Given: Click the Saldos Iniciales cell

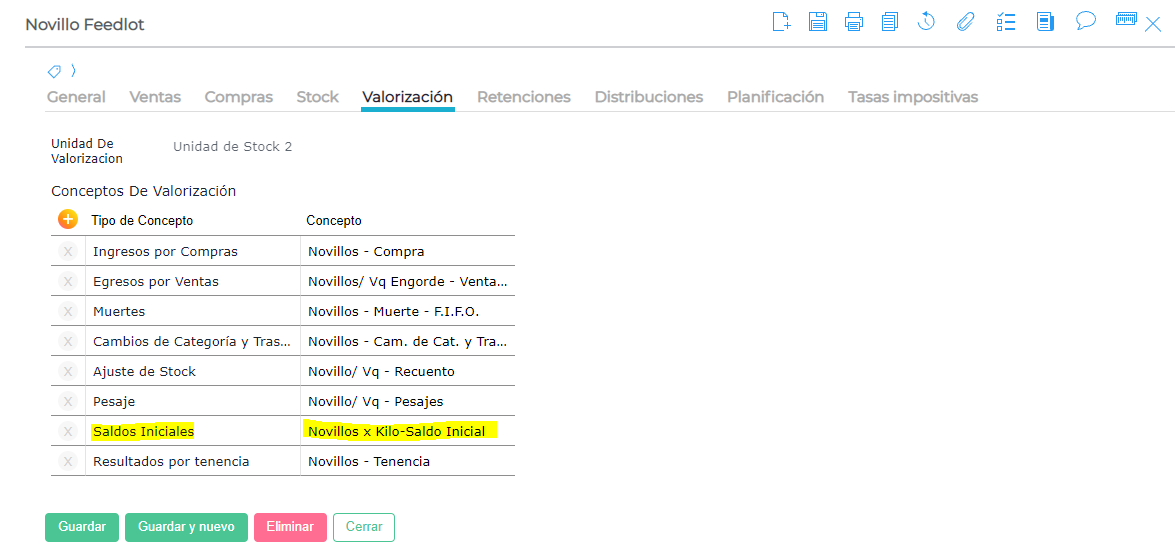Looking at the screenshot, I should pyautogui.click(x=193, y=431).
